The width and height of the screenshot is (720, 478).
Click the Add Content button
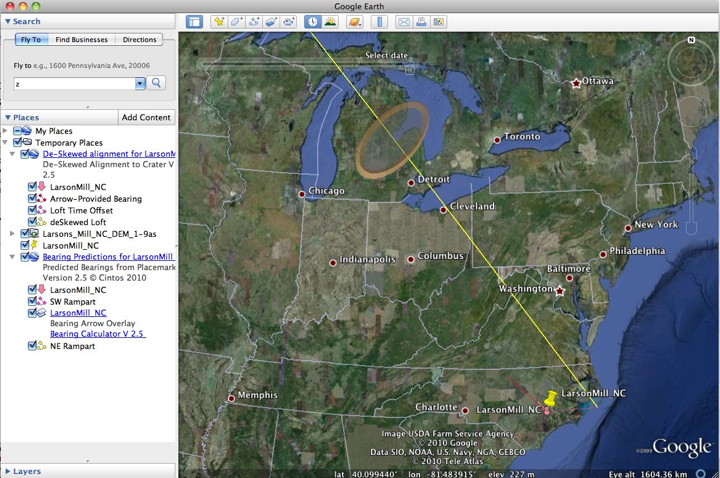tap(146, 117)
